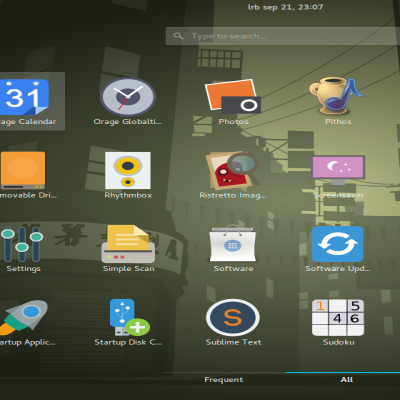Click the search magnifier icon
Screen dimensions: 400x400
(178, 36)
